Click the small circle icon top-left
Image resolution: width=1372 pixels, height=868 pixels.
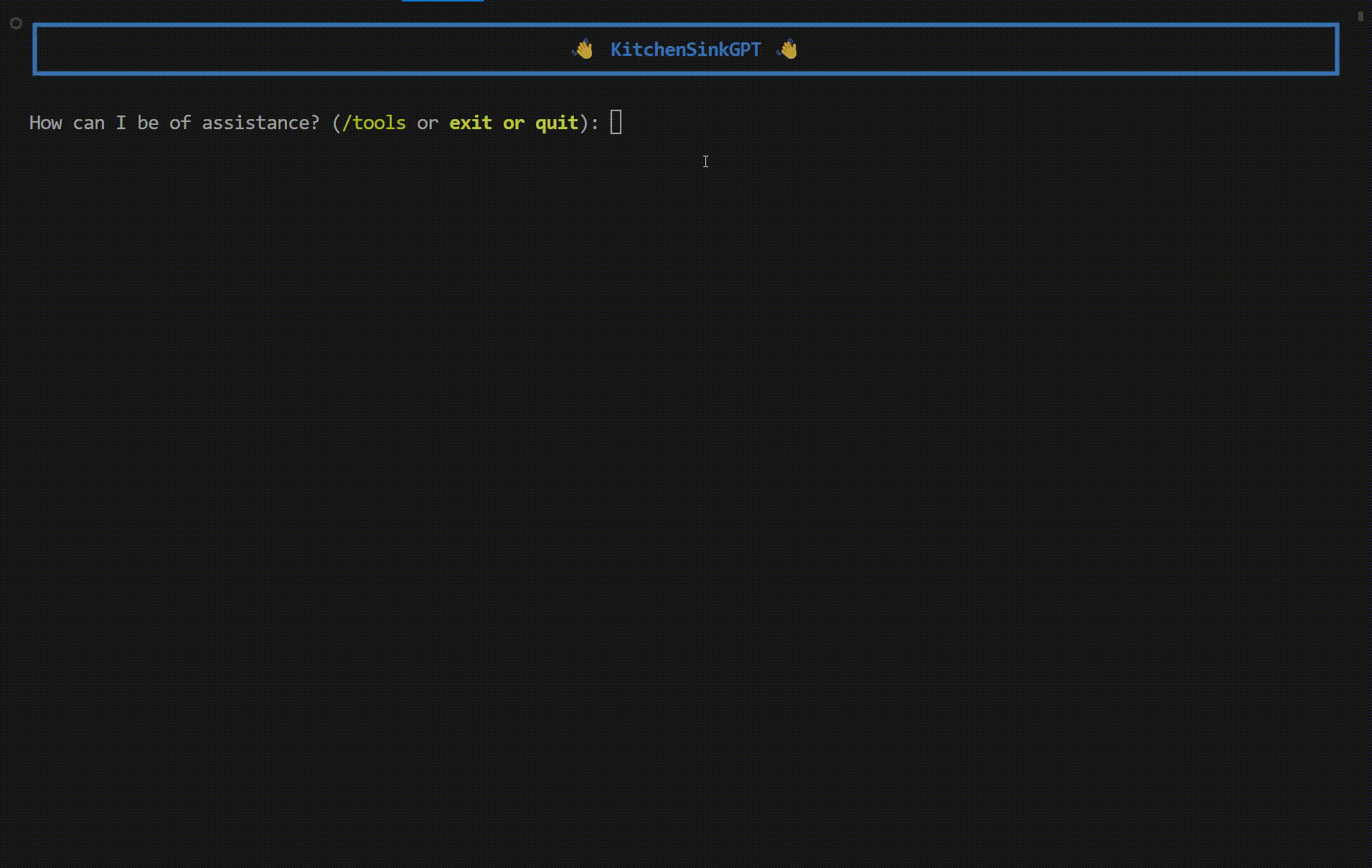[16, 24]
